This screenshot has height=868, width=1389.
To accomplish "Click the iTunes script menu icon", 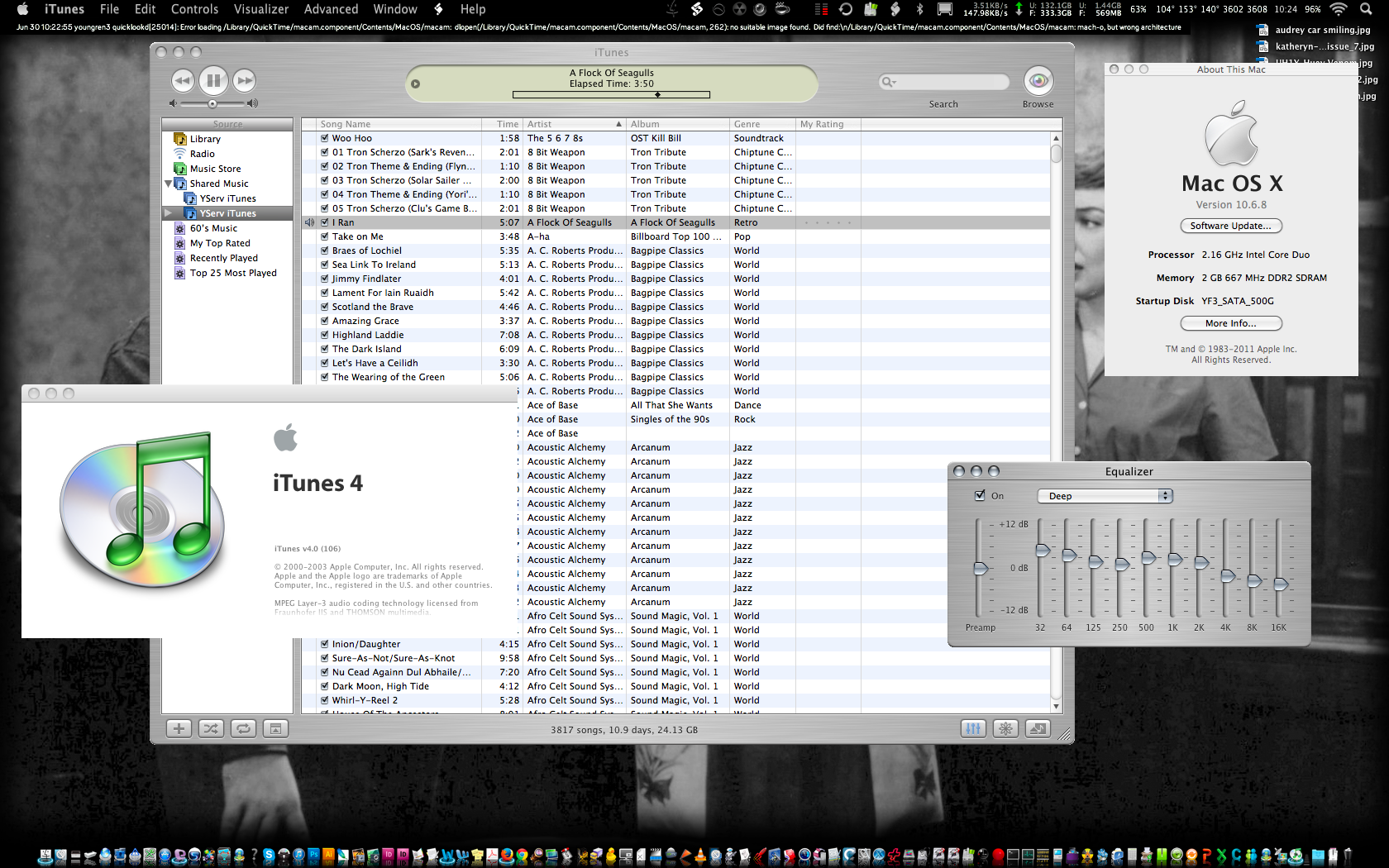I will [439, 9].
